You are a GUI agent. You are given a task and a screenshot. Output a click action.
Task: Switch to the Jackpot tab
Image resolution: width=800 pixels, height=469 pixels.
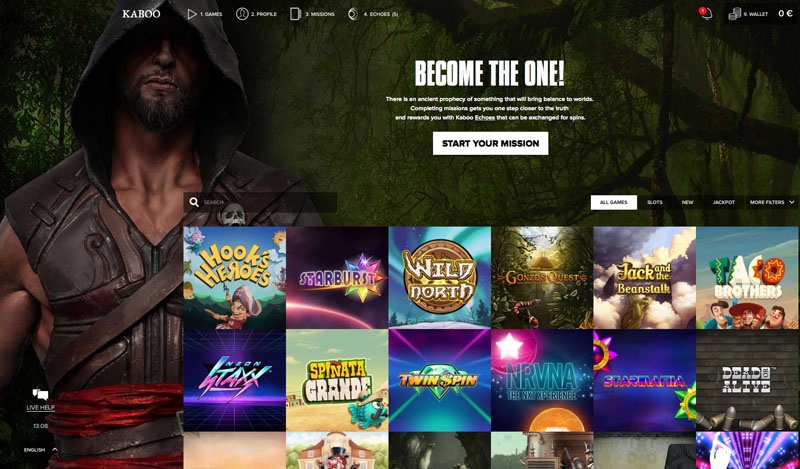coord(723,203)
